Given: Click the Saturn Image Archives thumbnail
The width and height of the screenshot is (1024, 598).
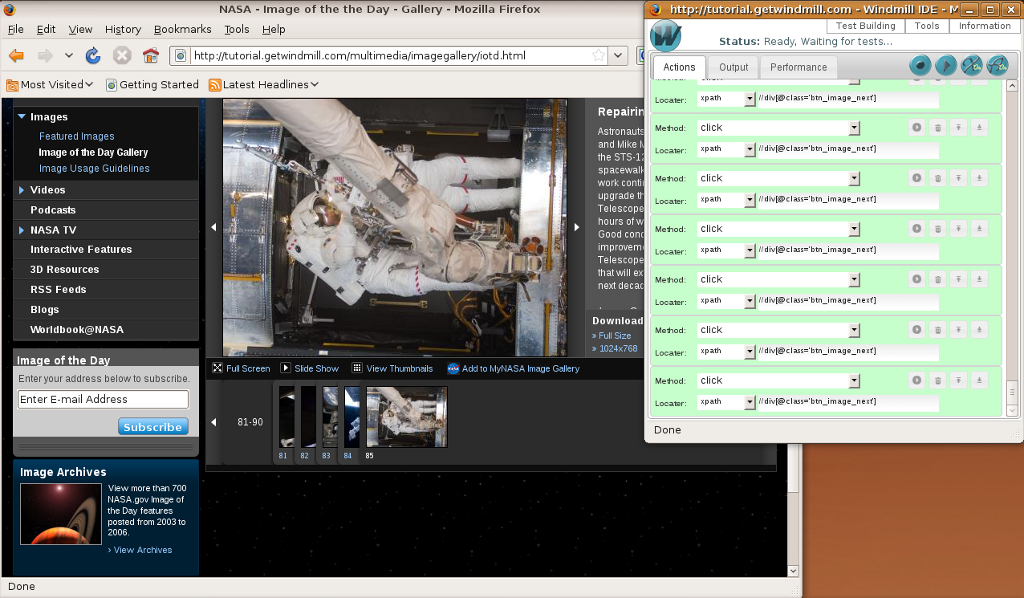Looking at the screenshot, I should (x=61, y=514).
